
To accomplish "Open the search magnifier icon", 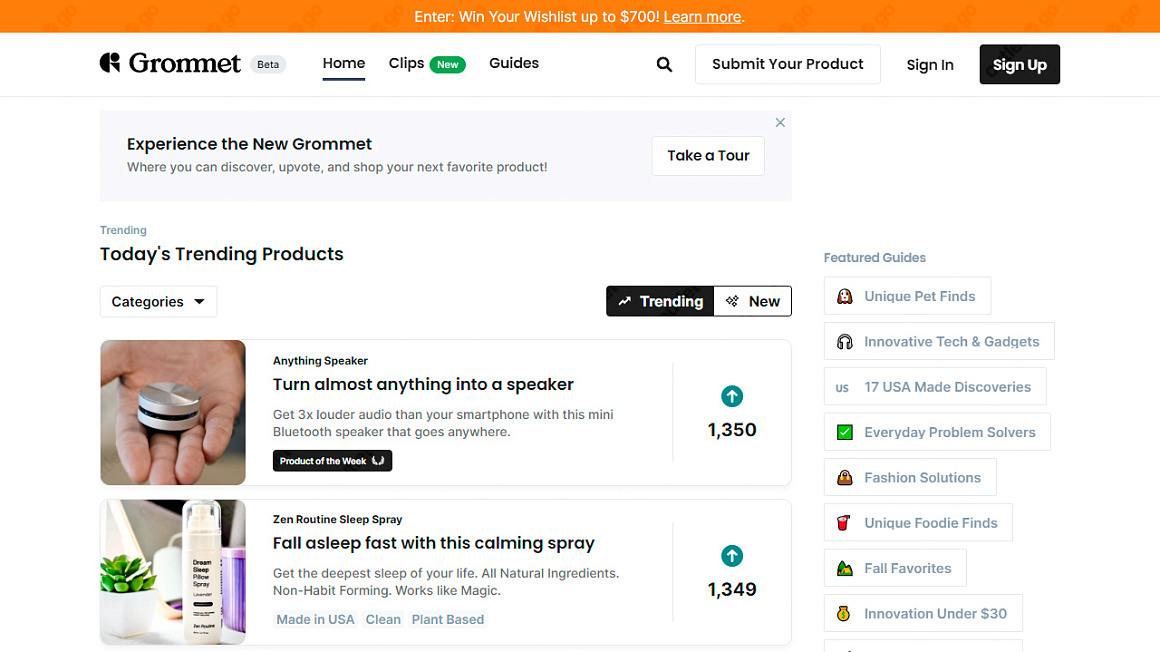I will click(x=664, y=64).
